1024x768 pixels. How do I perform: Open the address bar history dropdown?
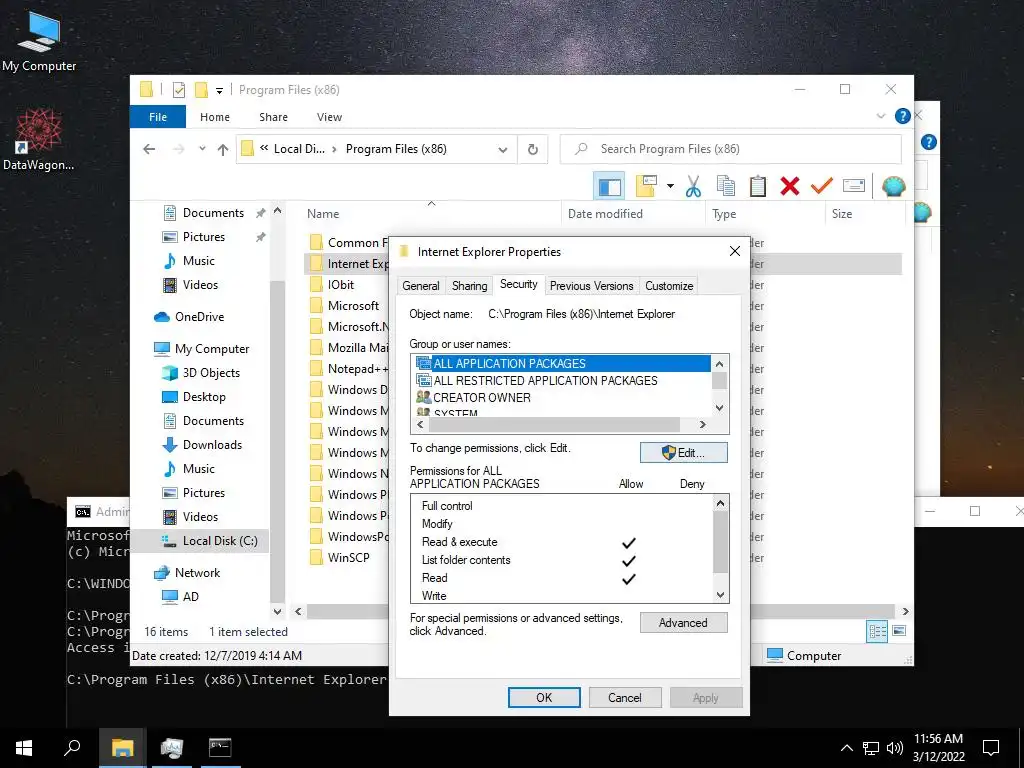[503, 150]
